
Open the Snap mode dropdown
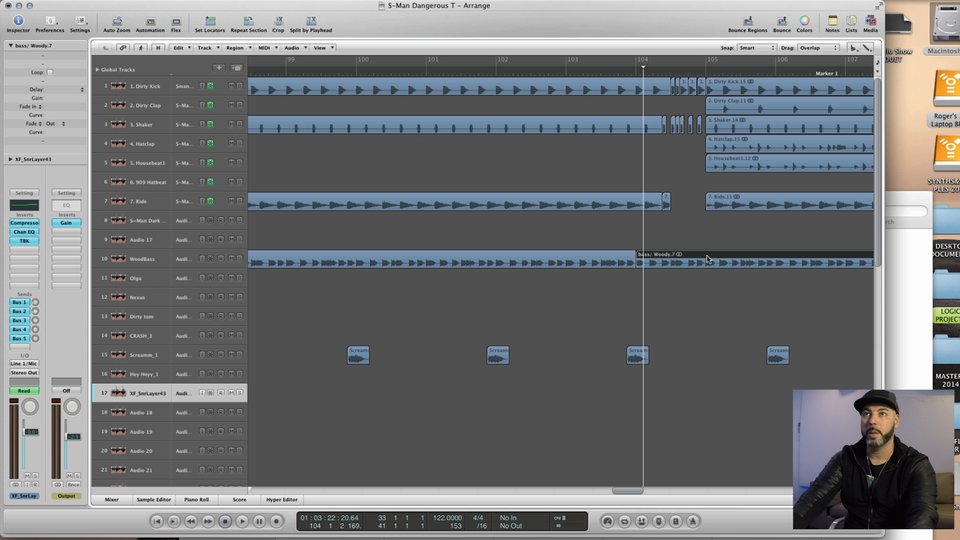(x=757, y=47)
